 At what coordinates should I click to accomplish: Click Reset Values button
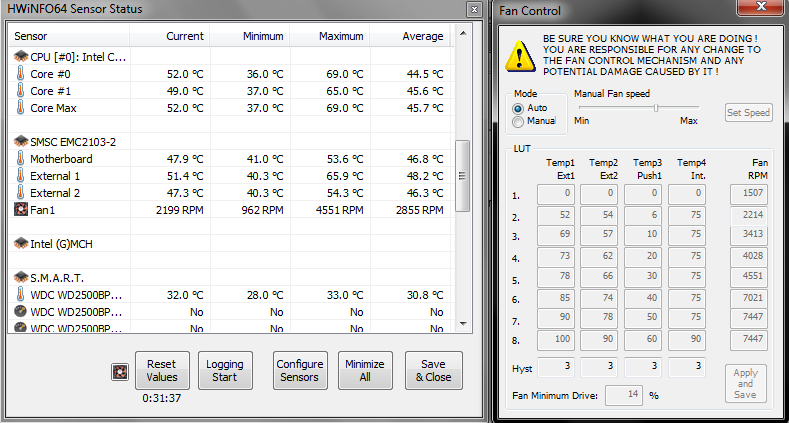coord(162,371)
